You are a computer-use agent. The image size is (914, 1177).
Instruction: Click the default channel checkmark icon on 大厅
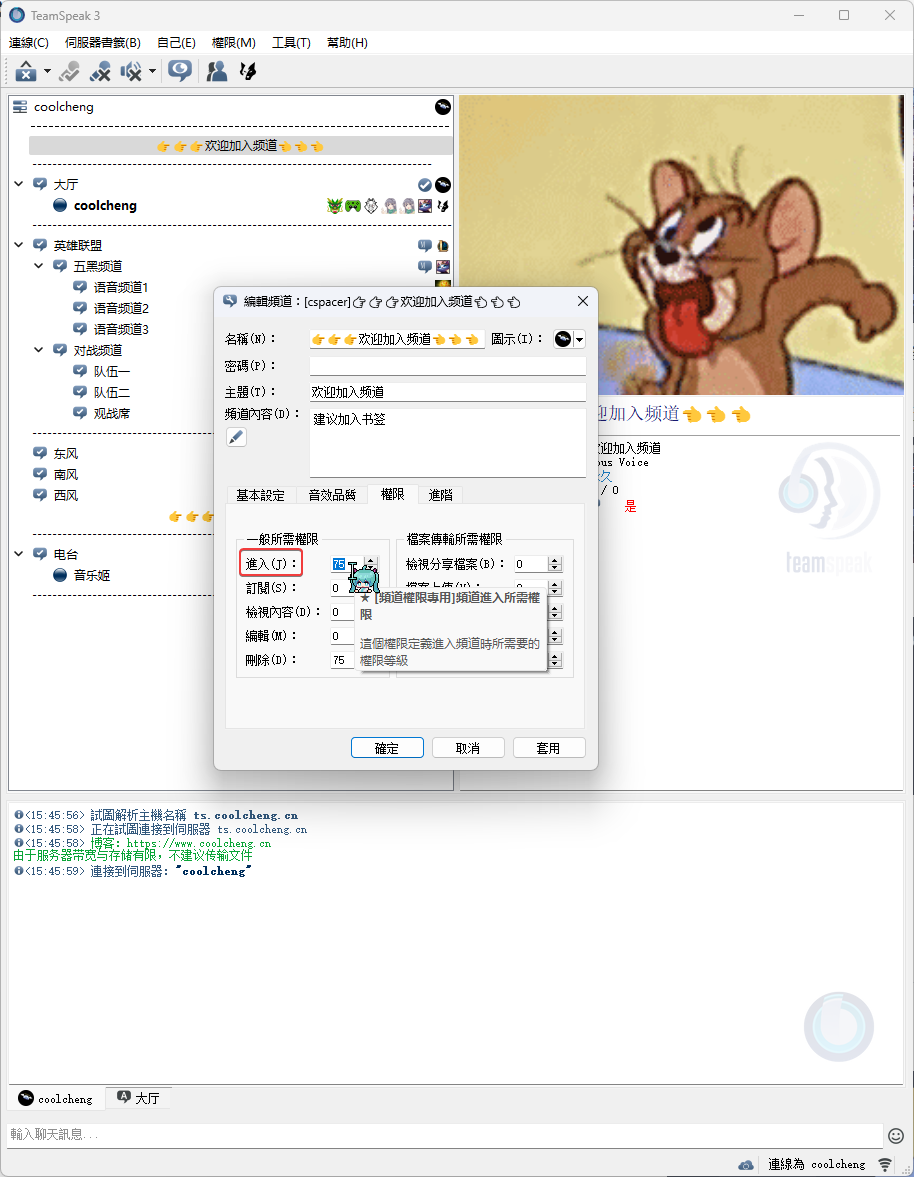point(425,185)
